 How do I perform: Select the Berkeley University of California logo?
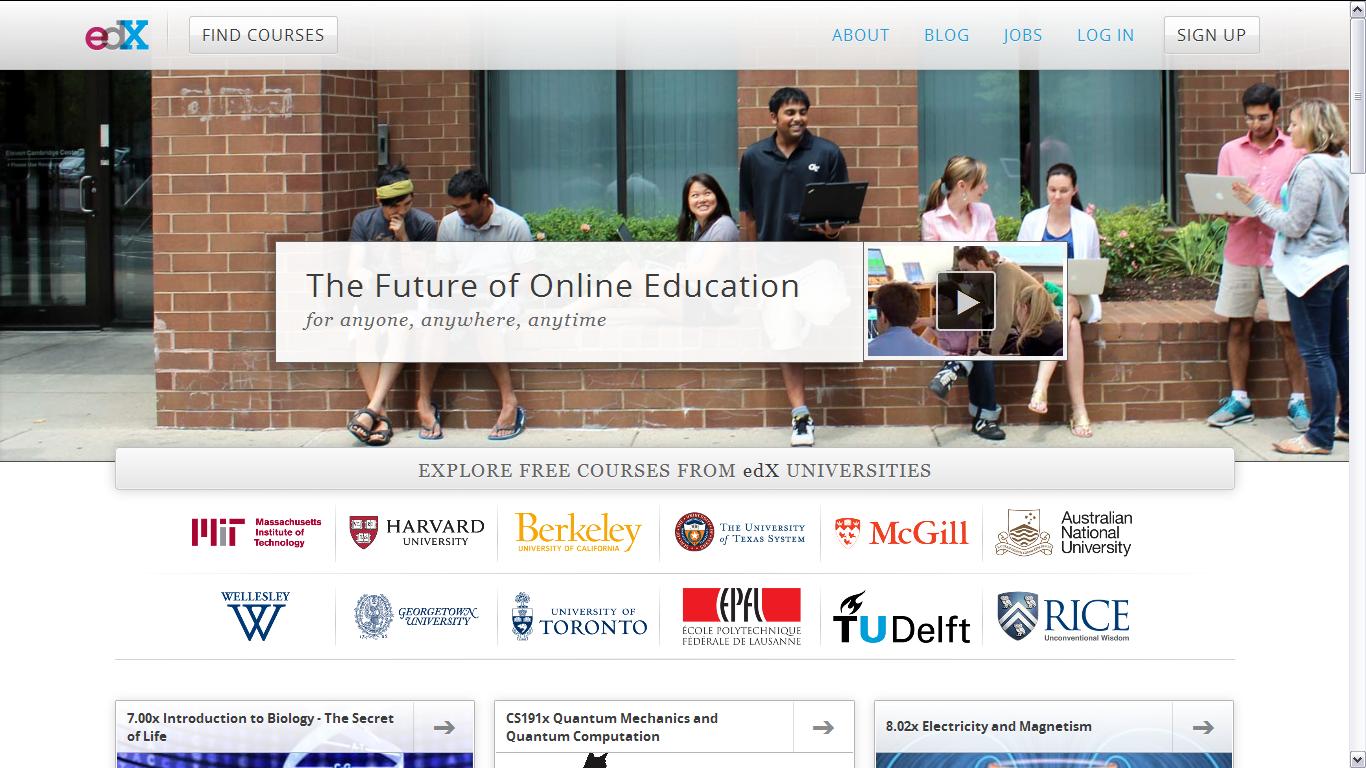pyautogui.click(x=578, y=532)
